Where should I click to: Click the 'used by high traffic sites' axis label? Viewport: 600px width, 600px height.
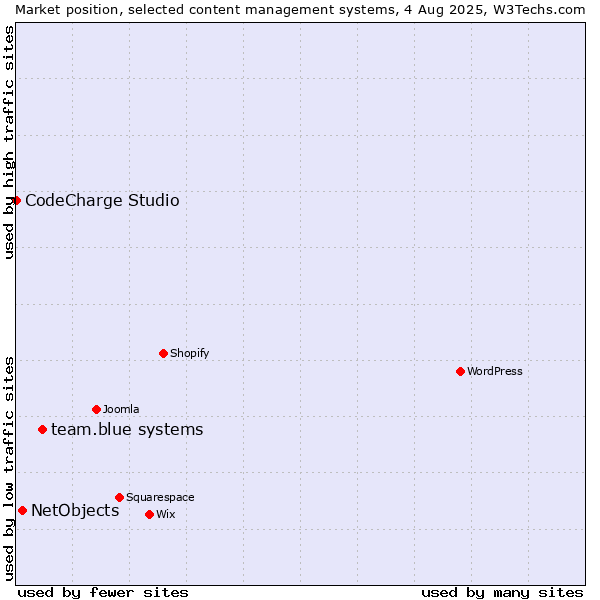(8, 142)
